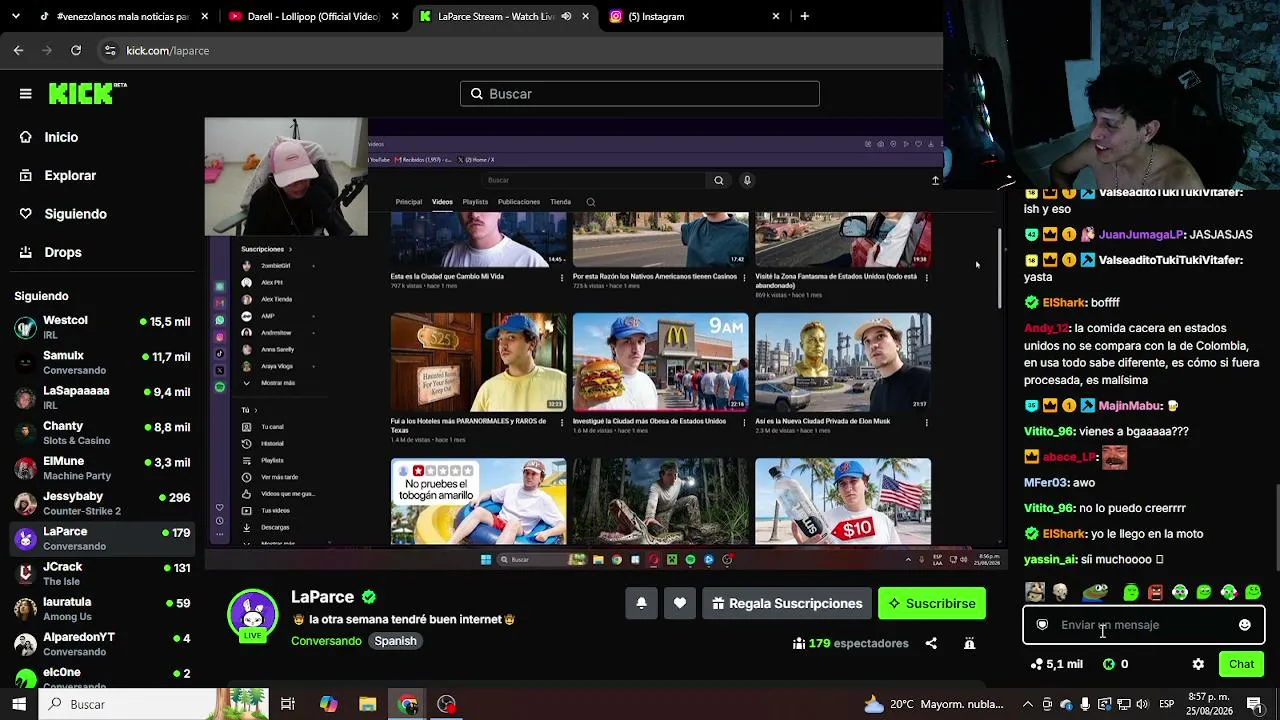Click the Kicks balance showing 0
This screenshot has height=720, width=1280.
pos(1116,664)
